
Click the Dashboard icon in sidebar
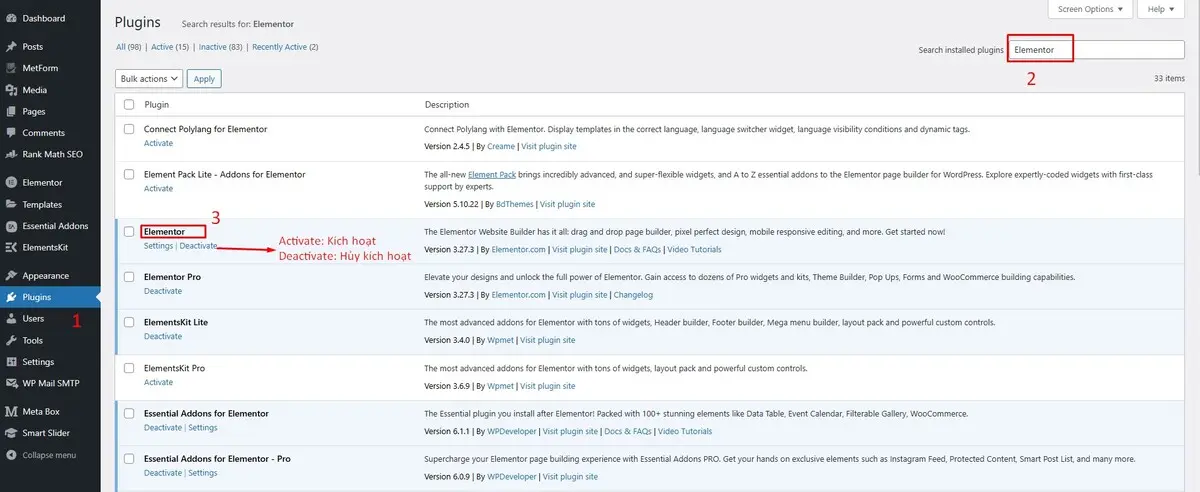(11, 18)
